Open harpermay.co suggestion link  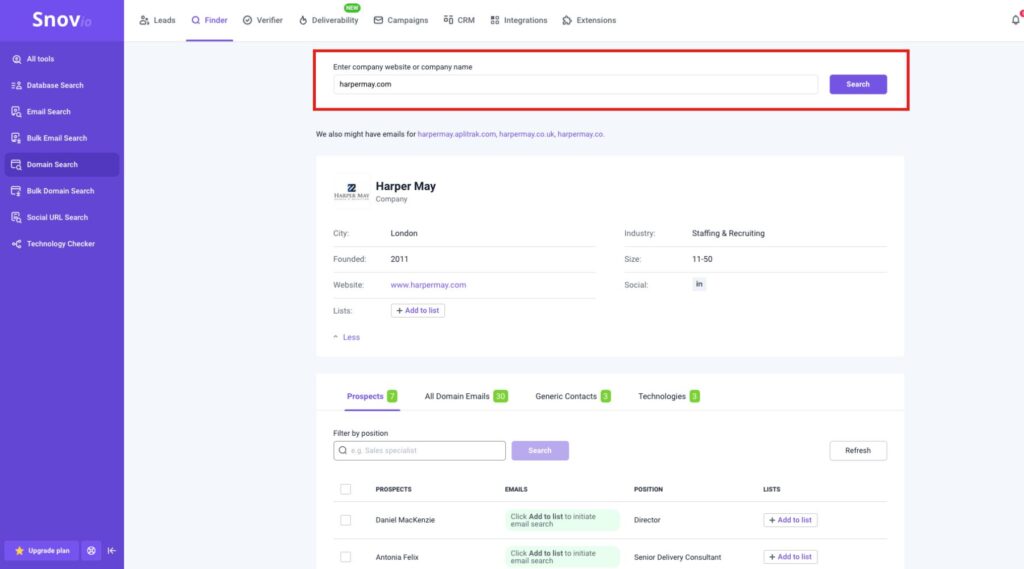(x=580, y=134)
